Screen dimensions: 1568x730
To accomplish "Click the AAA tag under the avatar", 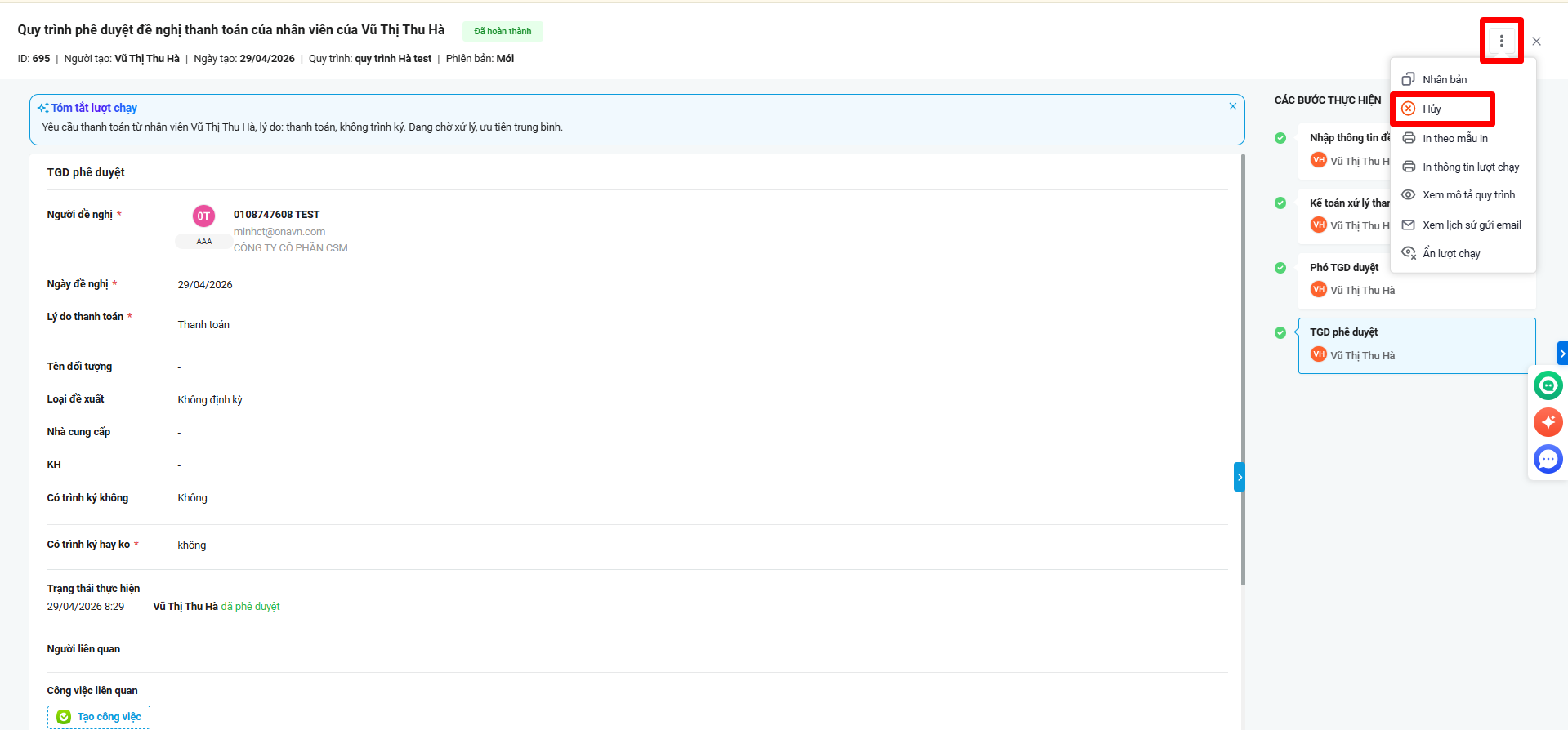I will 203,242.
